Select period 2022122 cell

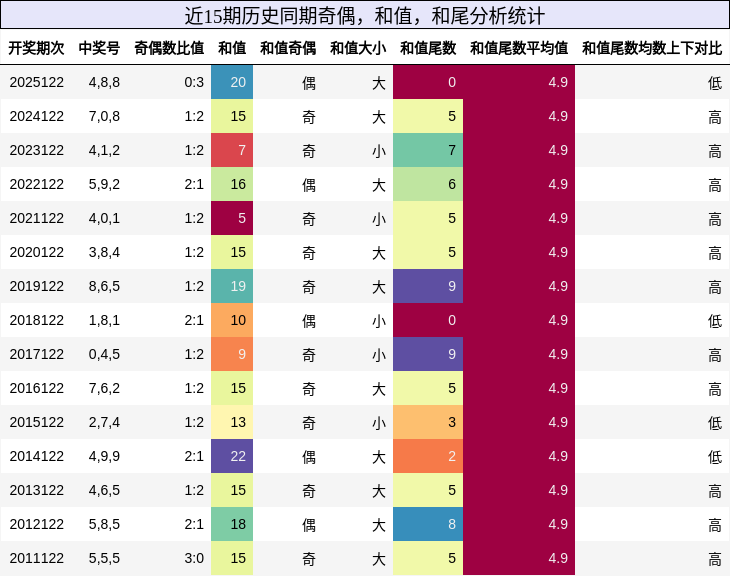click(x=36, y=184)
